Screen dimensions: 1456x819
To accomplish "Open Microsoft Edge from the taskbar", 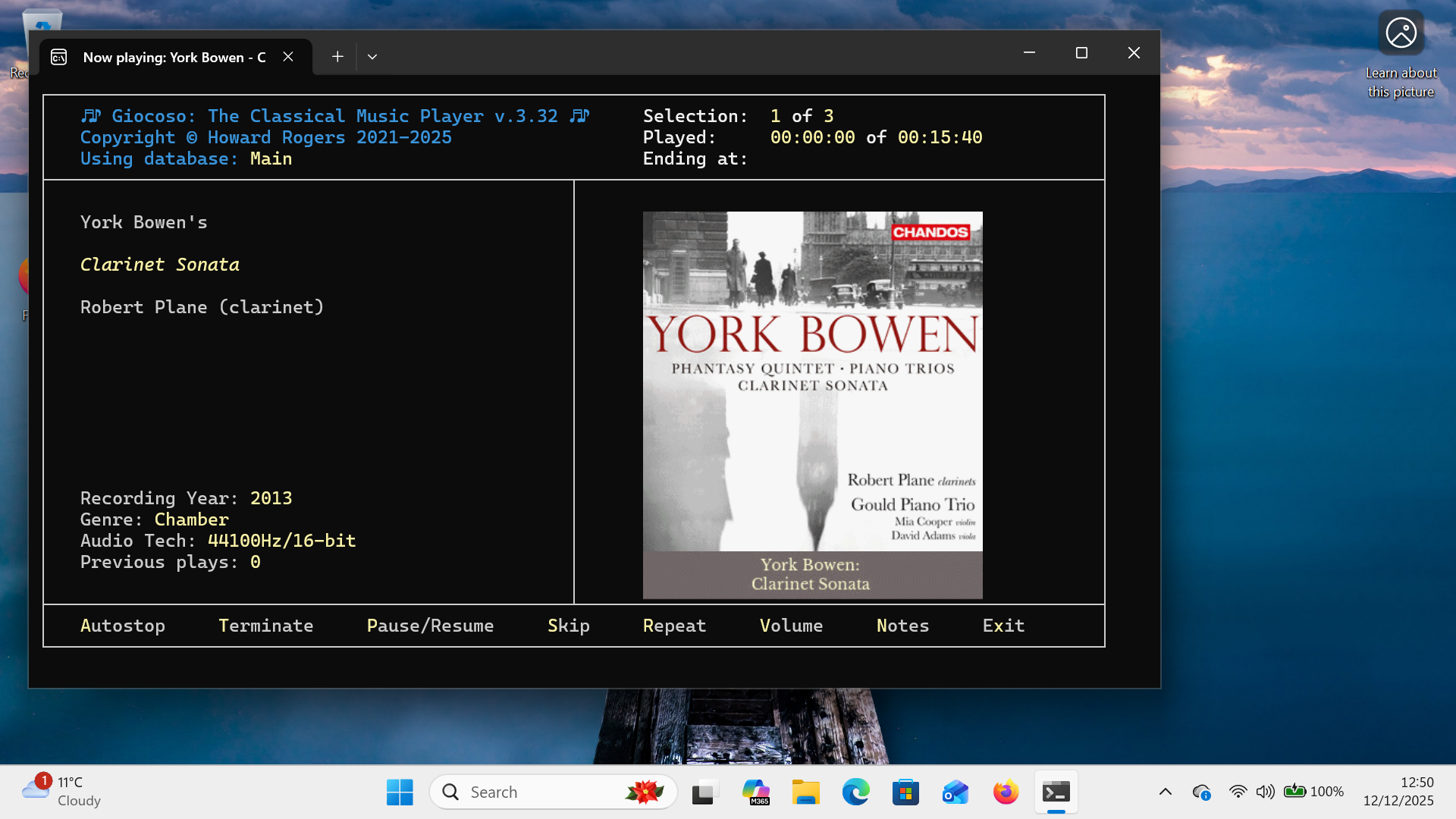I will (855, 792).
